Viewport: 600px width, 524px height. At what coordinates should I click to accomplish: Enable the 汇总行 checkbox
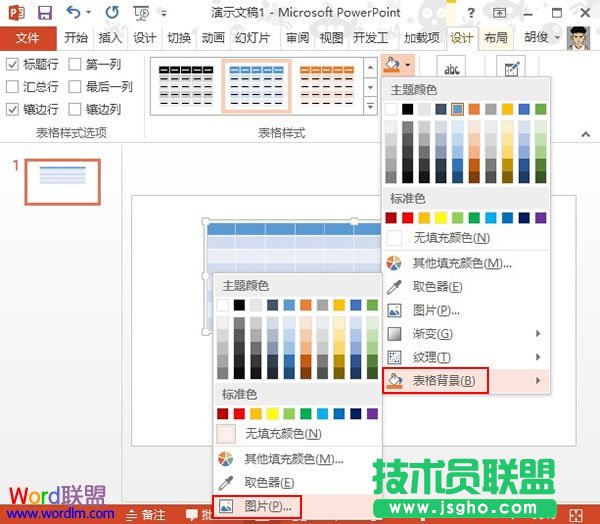[x=12, y=87]
